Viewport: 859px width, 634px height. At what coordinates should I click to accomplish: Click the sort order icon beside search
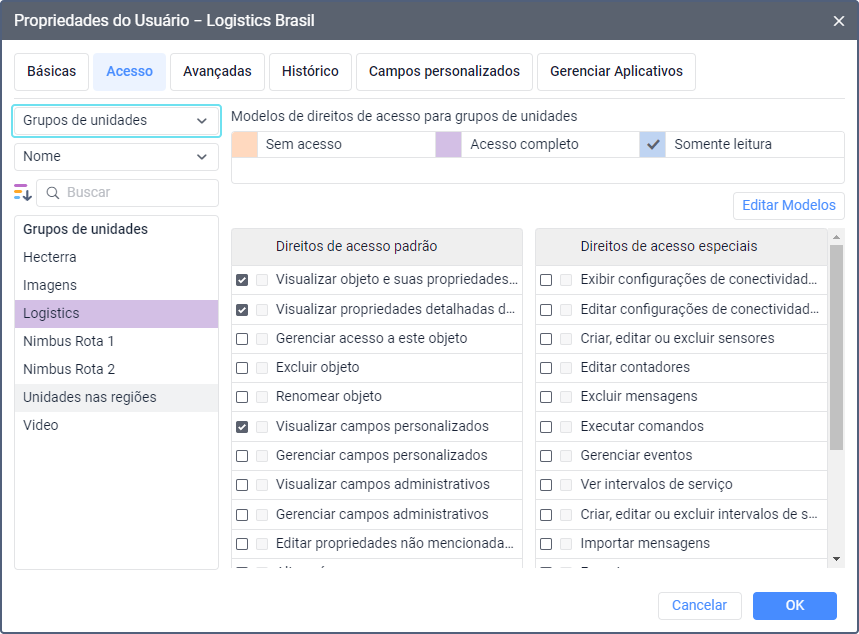[23, 193]
